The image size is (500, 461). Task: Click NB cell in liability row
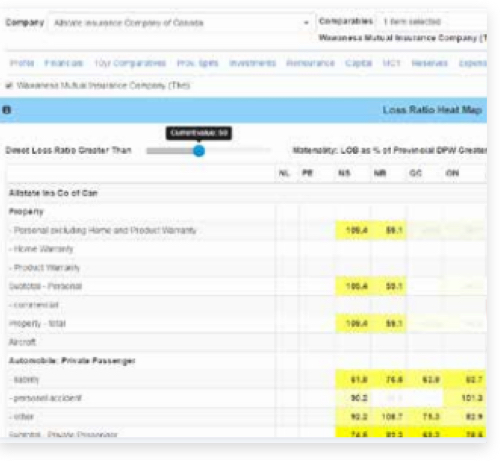389,379
